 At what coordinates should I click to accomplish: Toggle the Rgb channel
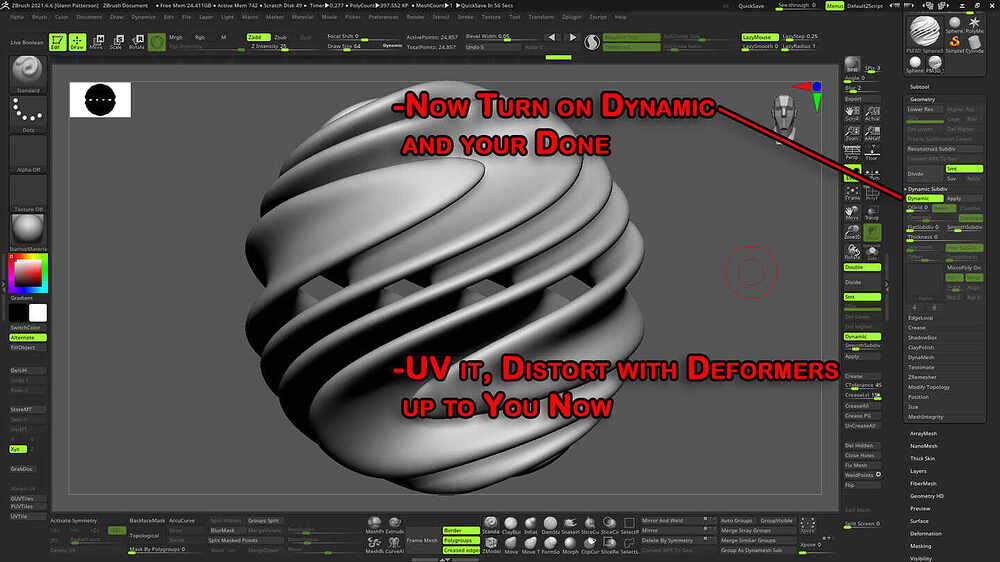[200, 37]
